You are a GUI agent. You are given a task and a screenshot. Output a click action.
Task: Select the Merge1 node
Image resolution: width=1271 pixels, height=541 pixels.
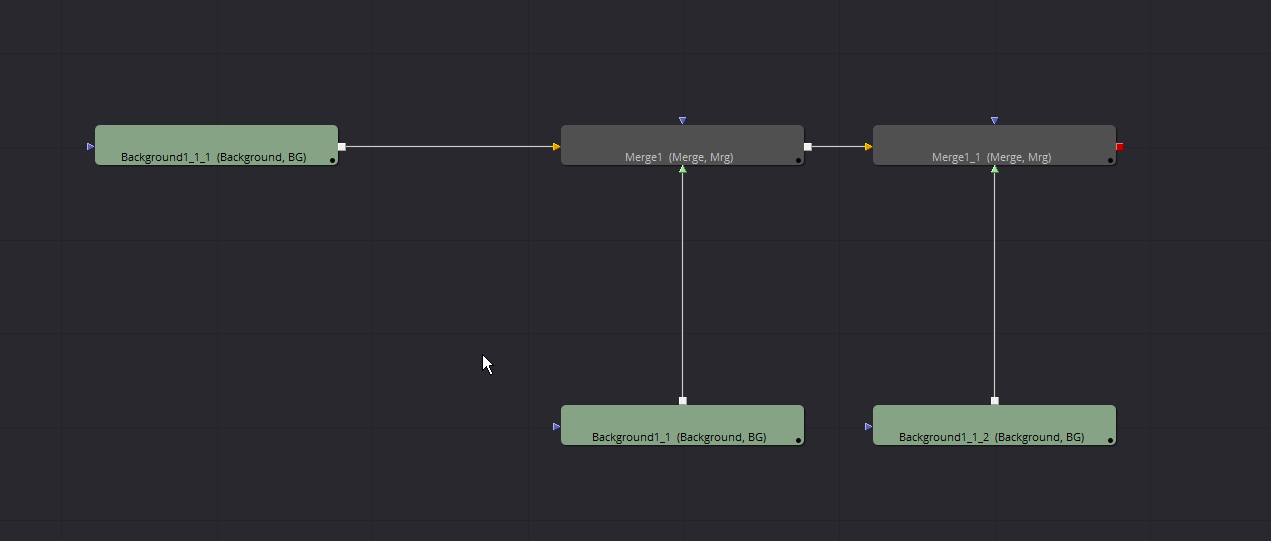point(682,145)
